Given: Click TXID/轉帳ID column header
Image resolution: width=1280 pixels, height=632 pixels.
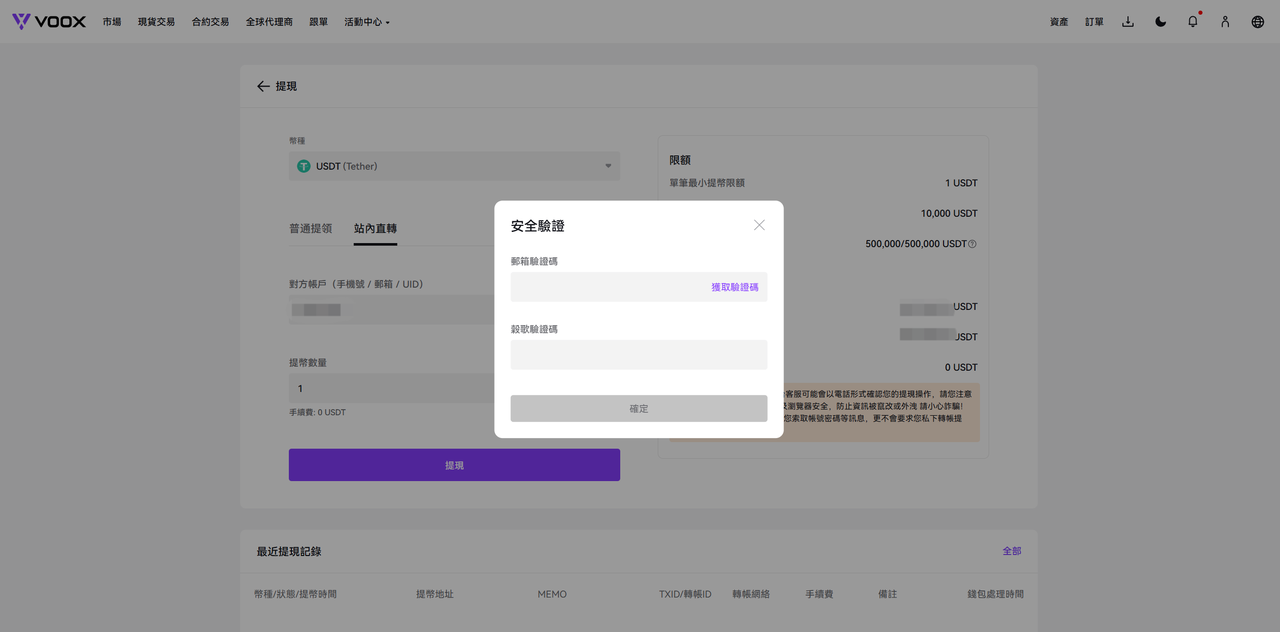Looking at the screenshot, I should (x=685, y=594).
